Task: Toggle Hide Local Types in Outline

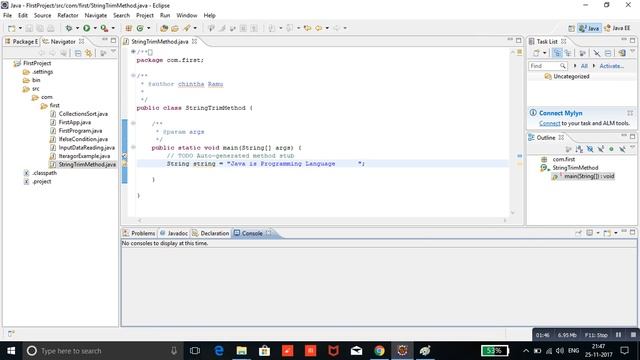Action: click(622, 149)
